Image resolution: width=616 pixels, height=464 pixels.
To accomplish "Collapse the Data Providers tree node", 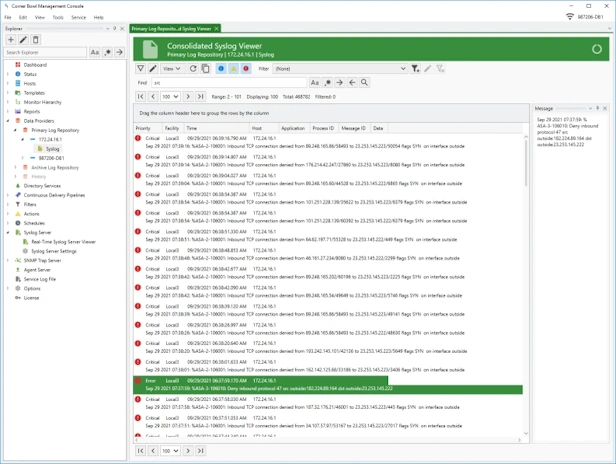I will coord(7,121).
